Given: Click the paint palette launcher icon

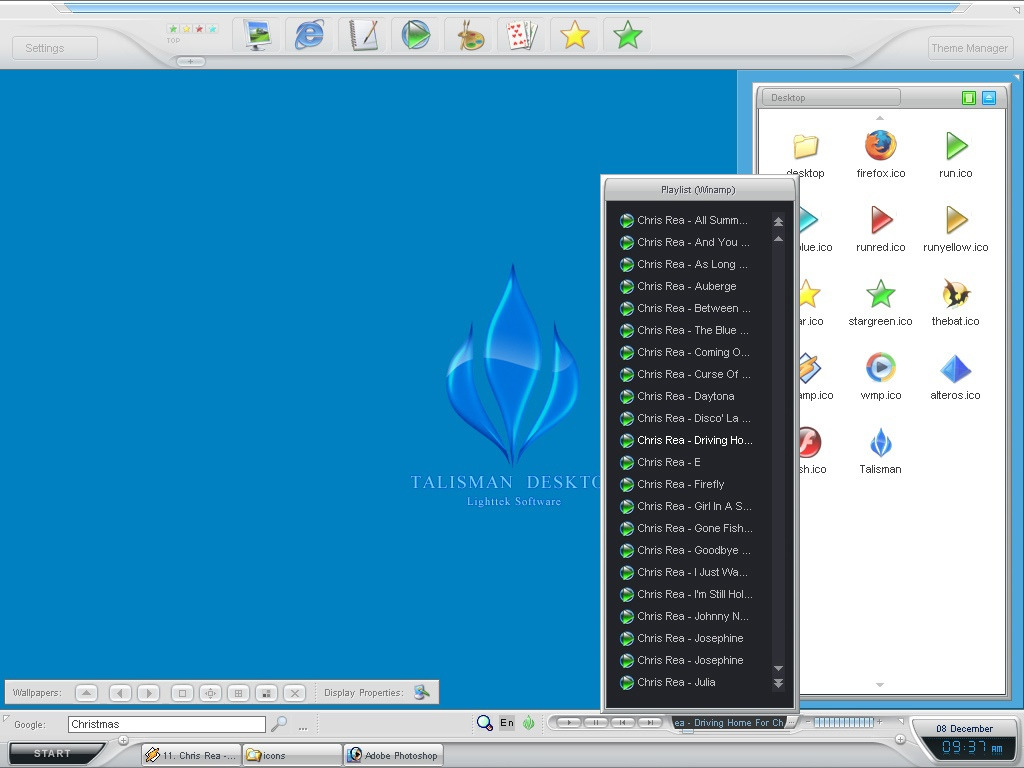Looking at the screenshot, I should coord(469,36).
